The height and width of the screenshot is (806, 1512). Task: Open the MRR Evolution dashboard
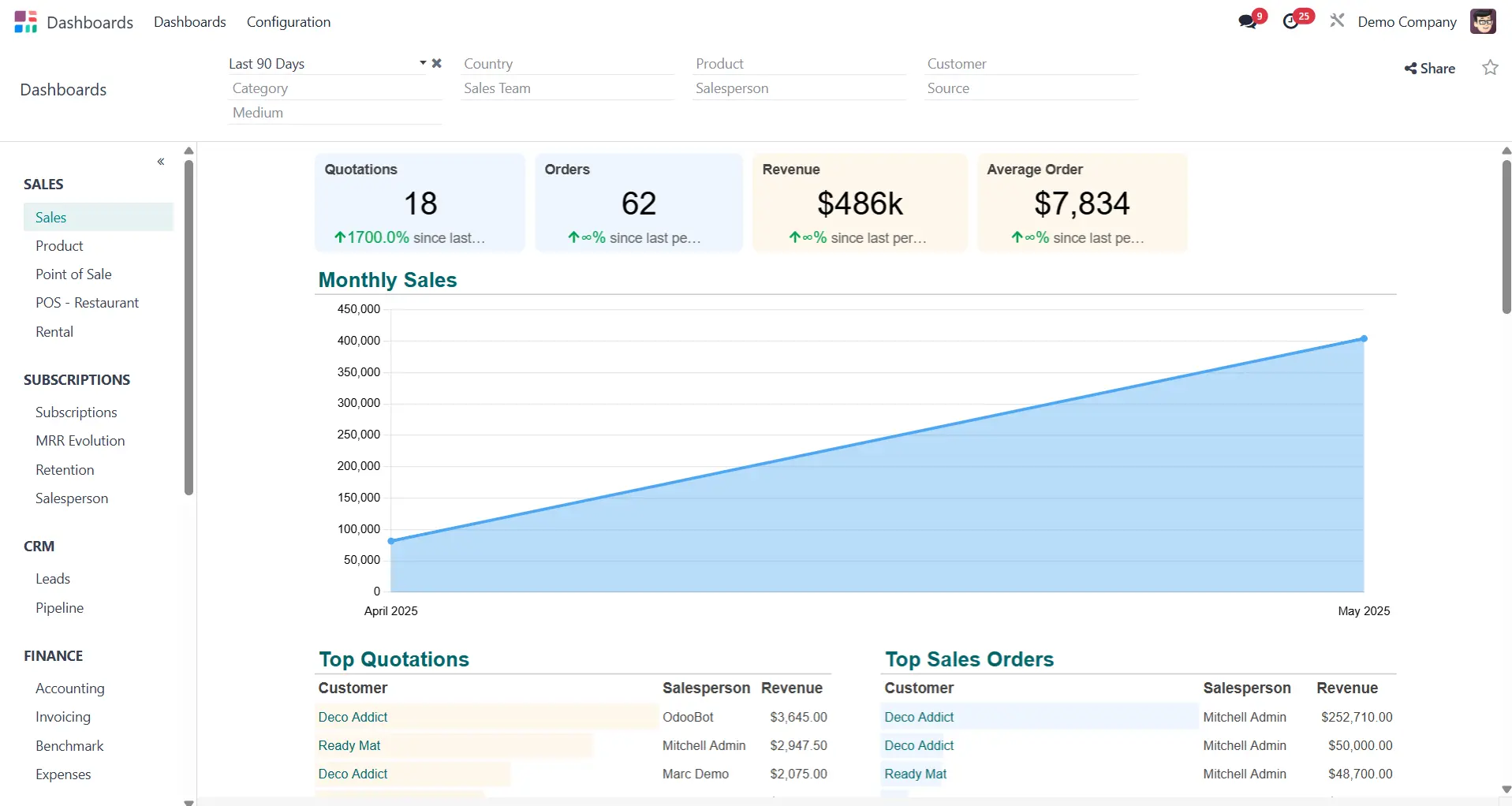click(x=80, y=441)
